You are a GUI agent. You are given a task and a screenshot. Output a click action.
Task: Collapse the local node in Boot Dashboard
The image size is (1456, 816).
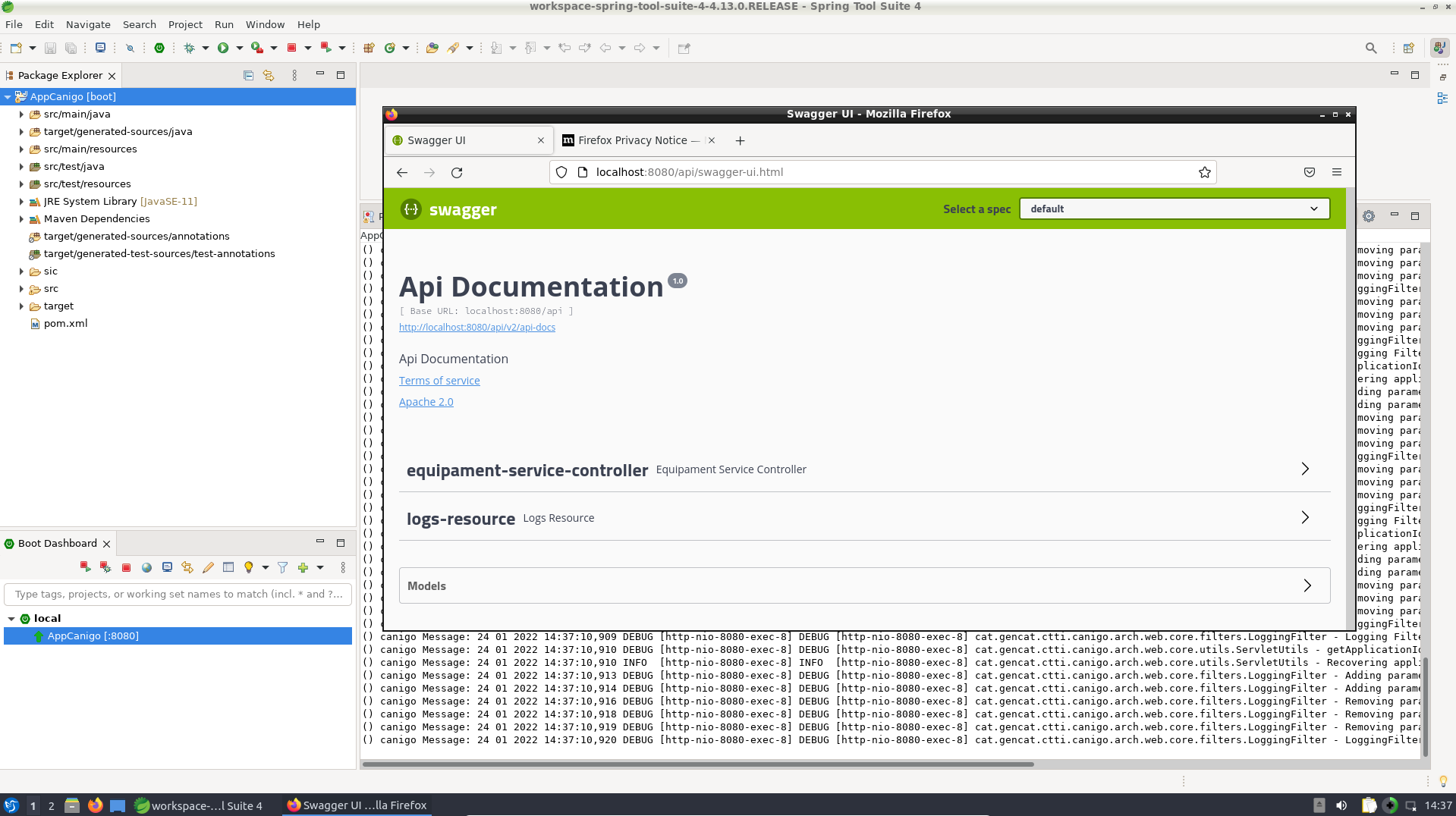tap(11, 619)
